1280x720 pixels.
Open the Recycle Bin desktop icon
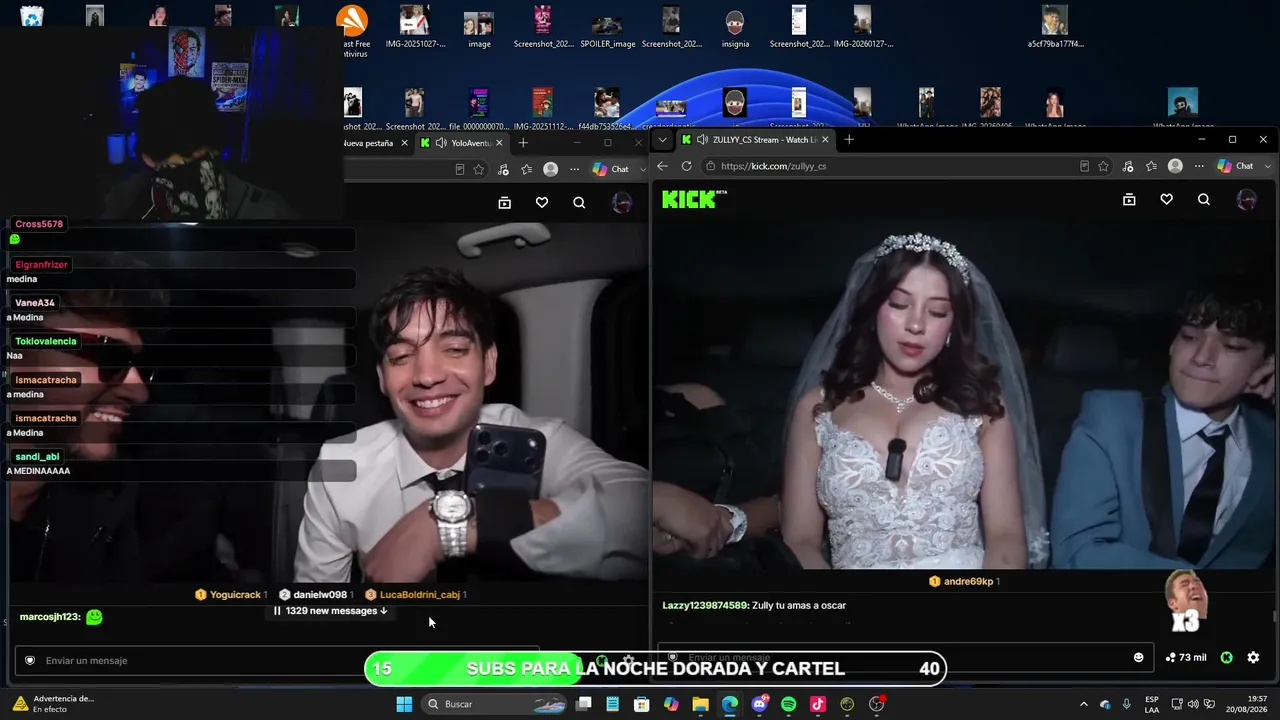[32, 18]
